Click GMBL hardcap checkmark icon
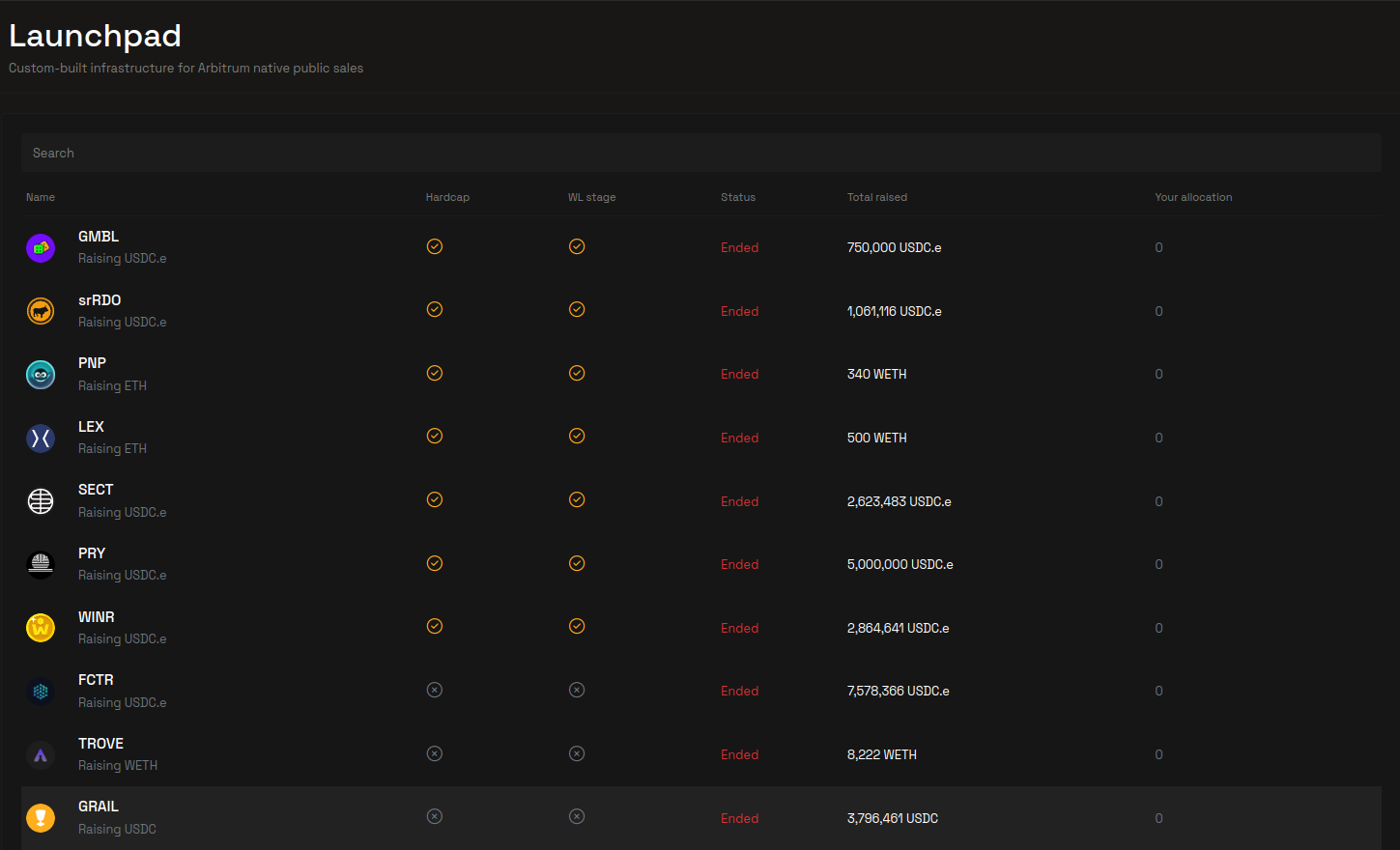Image resolution: width=1400 pixels, height=850 pixels. [x=435, y=246]
